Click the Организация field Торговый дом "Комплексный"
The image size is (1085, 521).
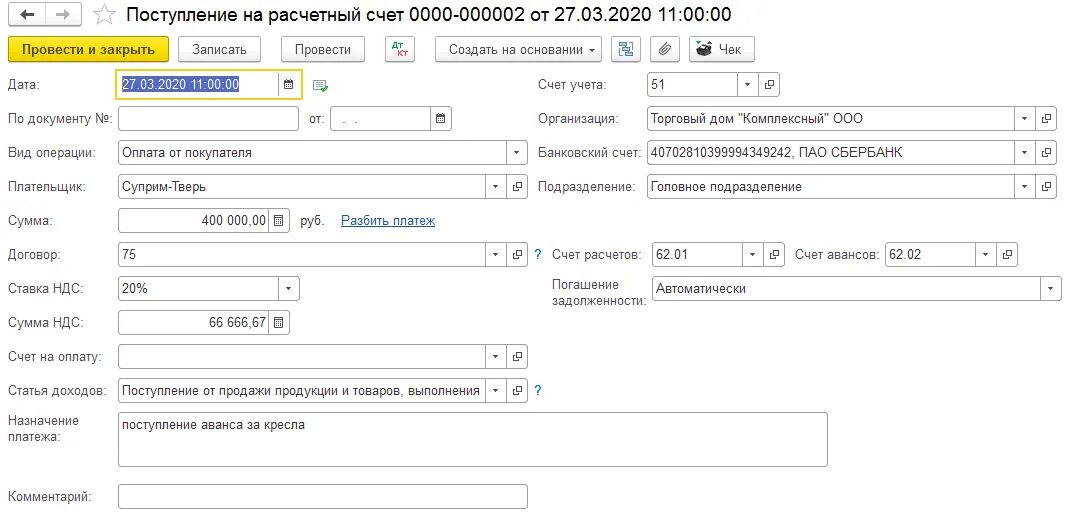tap(832, 118)
